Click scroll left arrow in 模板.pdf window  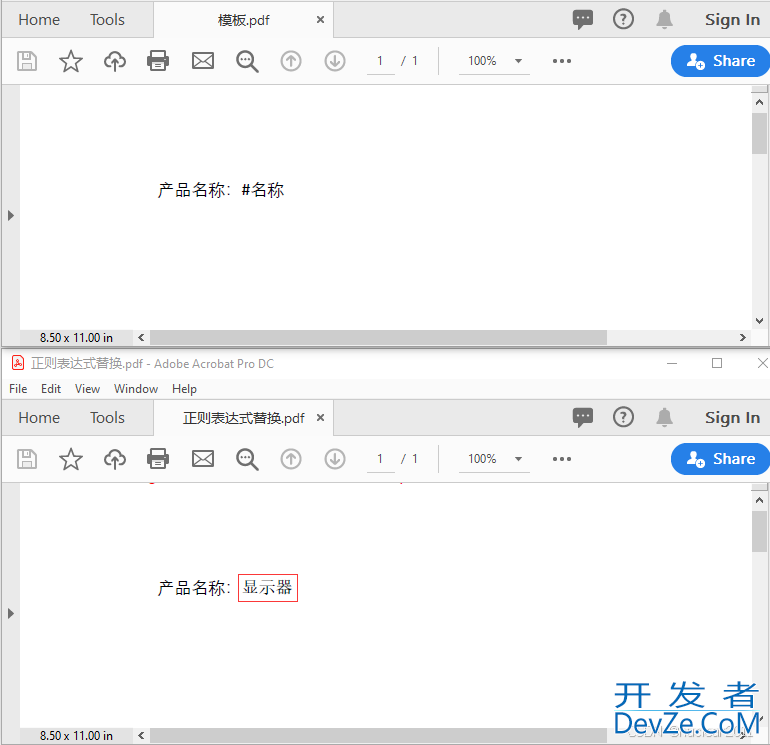pyautogui.click(x=141, y=337)
